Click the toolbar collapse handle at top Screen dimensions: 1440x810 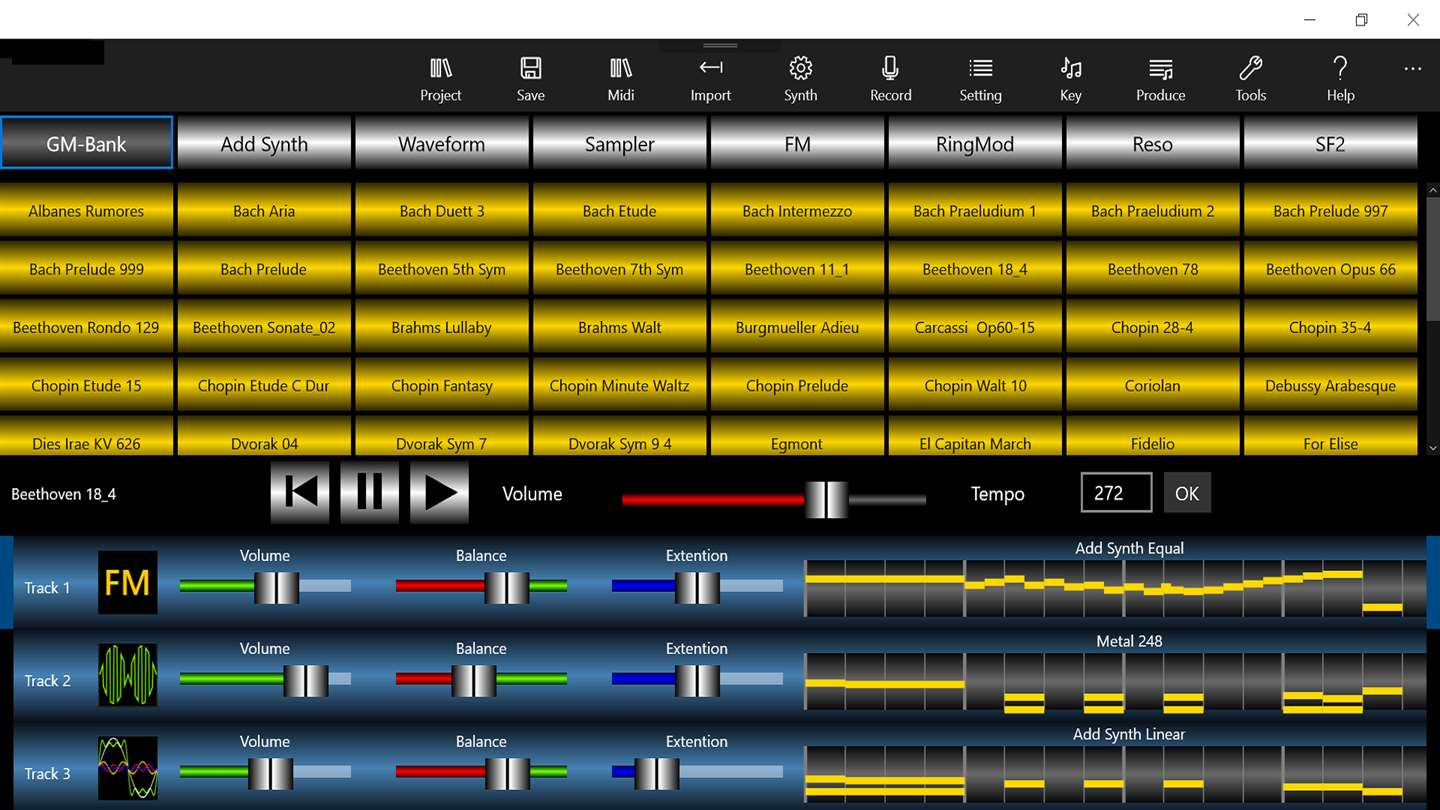click(720, 46)
